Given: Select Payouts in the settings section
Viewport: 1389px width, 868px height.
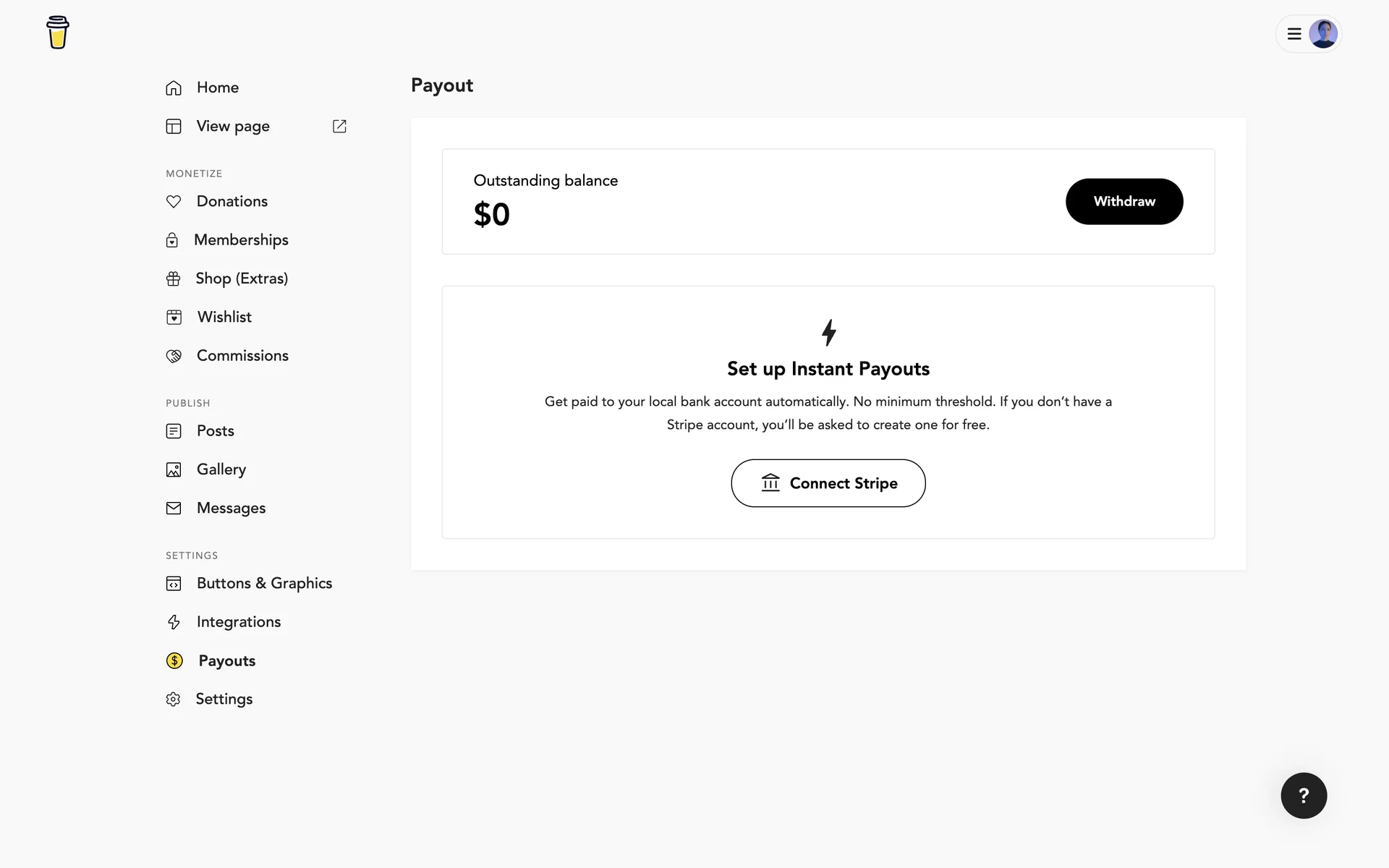Looking at the screenshot, I should (226, 661).
